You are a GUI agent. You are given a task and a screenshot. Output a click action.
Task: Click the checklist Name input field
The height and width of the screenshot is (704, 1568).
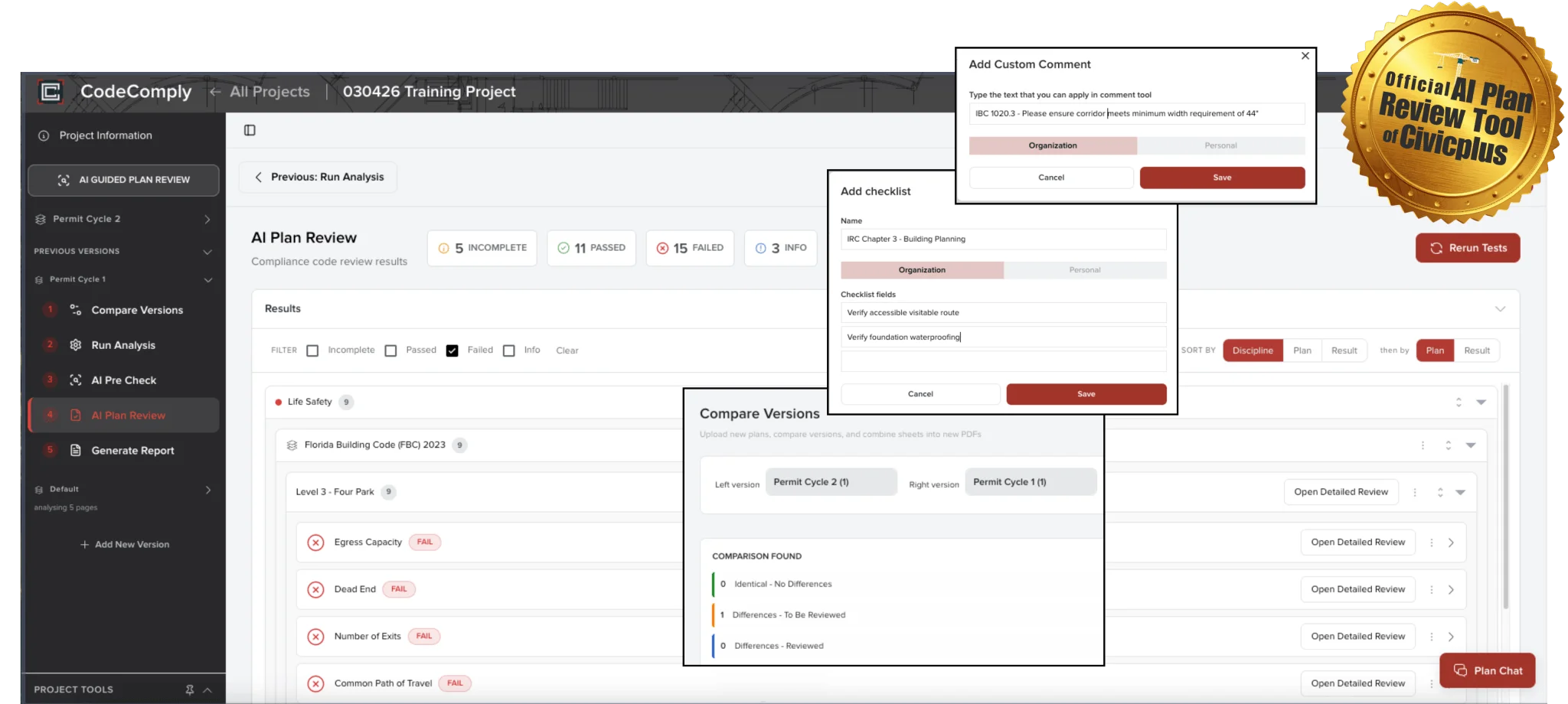point(1003,240)
